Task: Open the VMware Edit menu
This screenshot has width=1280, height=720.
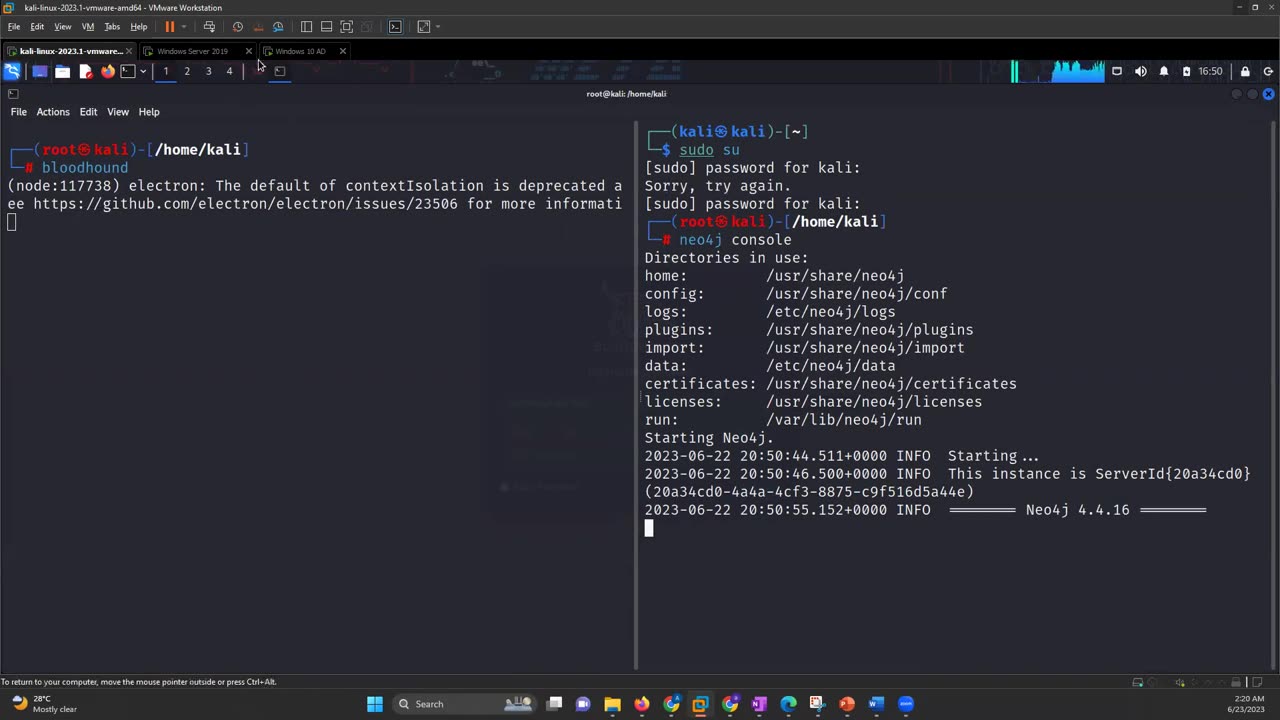Action: click(x=37, y=27)
